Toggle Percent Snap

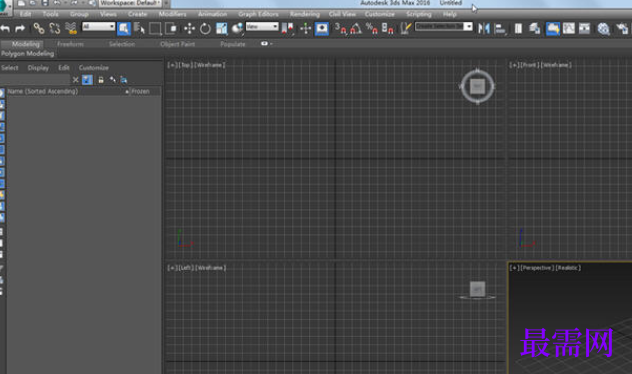click(372, 29)
